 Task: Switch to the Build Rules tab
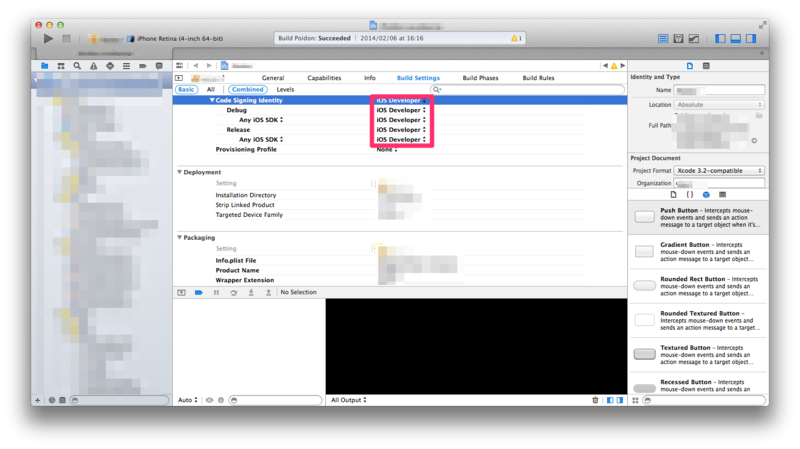click(538, 78)
